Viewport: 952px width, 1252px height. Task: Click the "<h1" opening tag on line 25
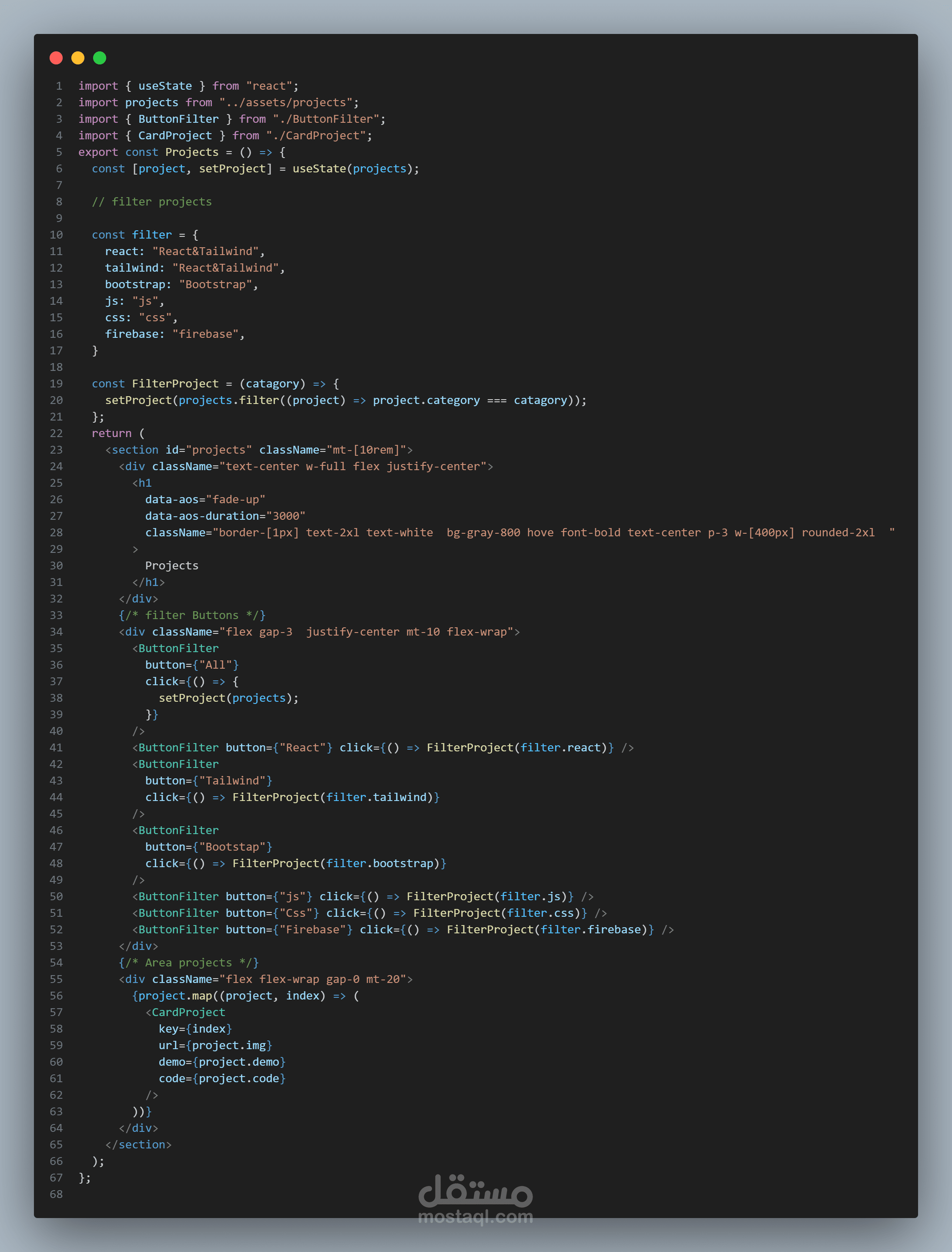coord(142,482)
